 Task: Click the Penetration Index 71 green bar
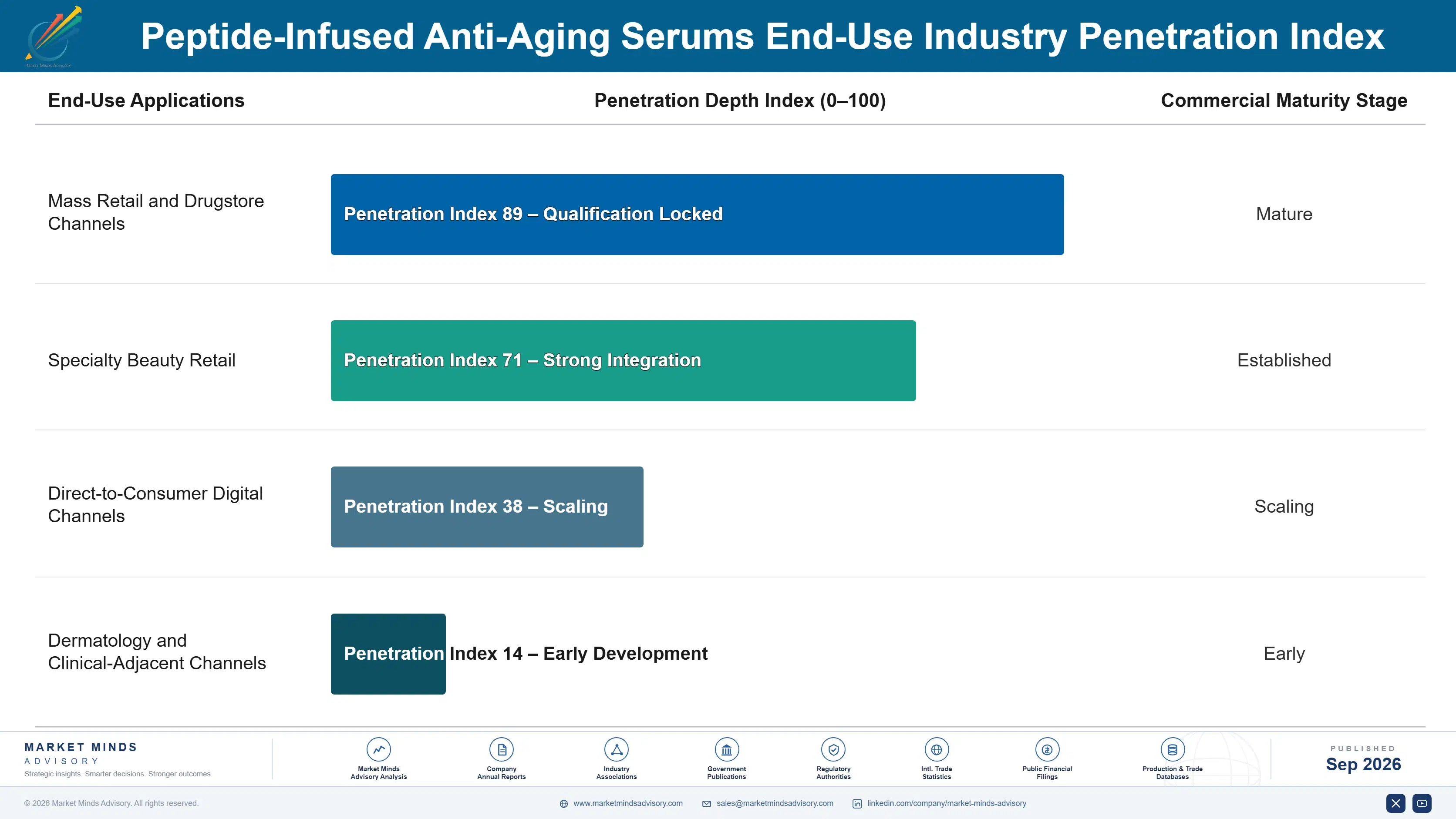[624, 361]
